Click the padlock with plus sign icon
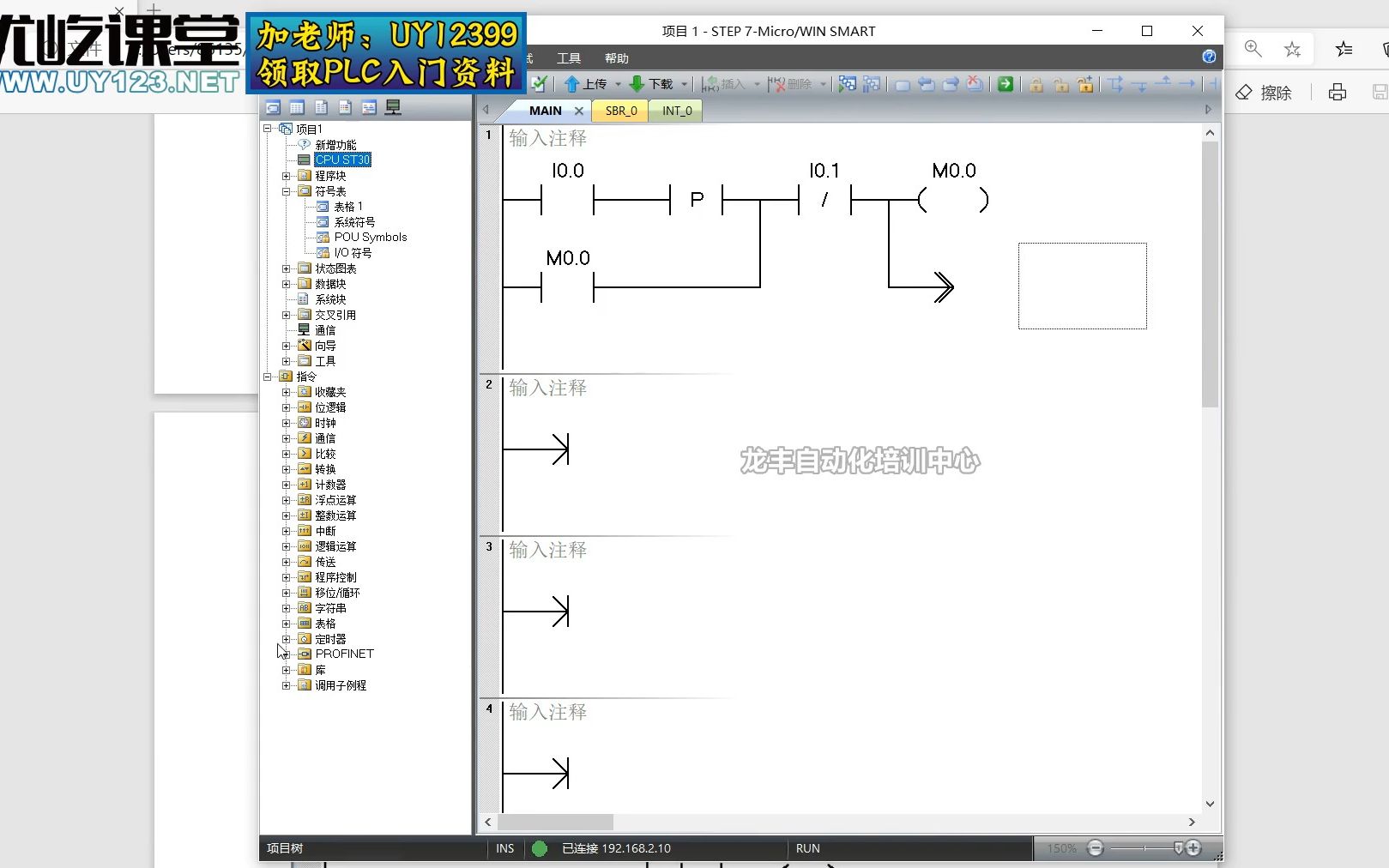Screen dimensions: 1389x868 [1086, 84]
